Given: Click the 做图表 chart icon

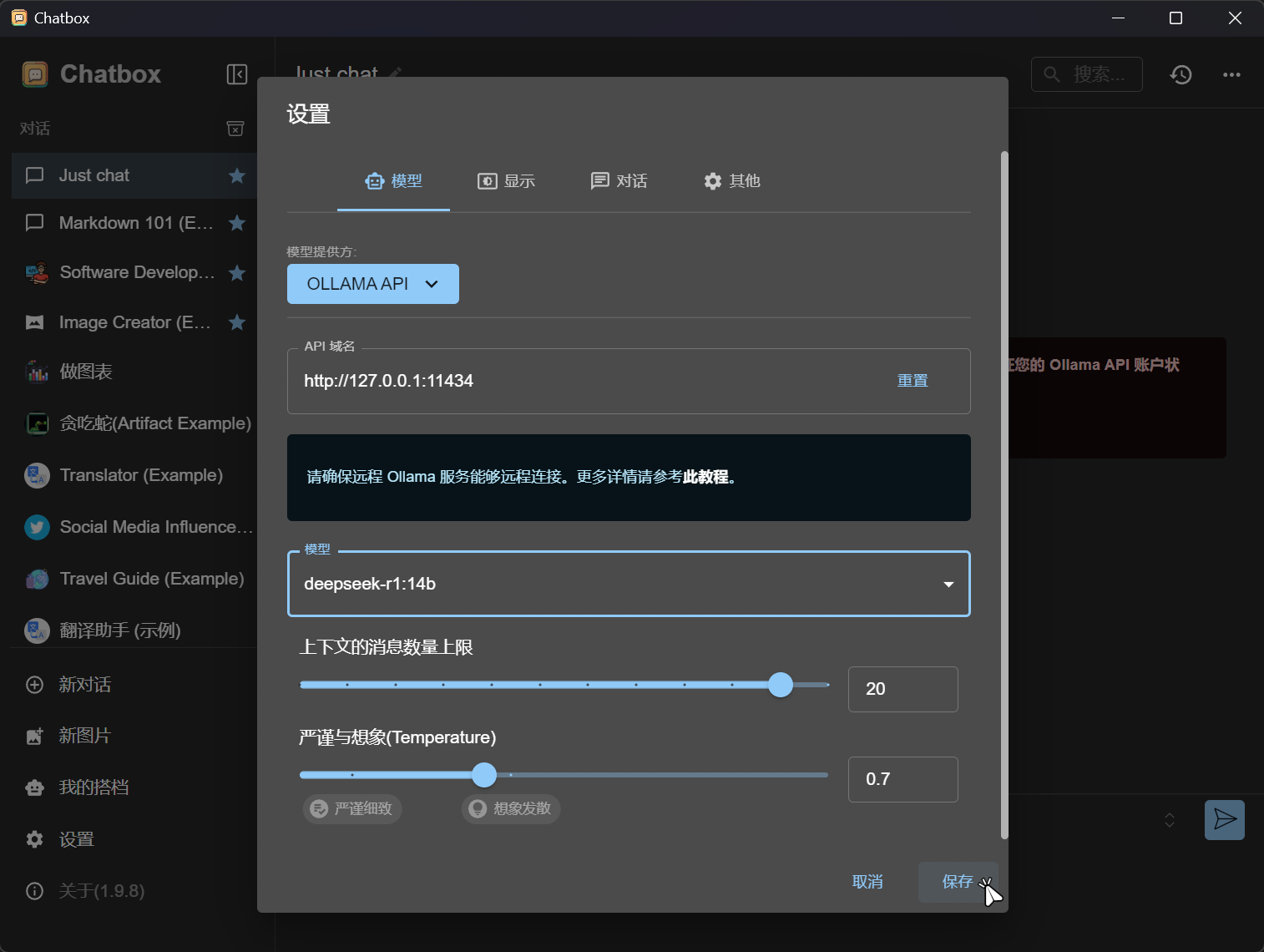Looking at the screenshot, I should point(37,372).
